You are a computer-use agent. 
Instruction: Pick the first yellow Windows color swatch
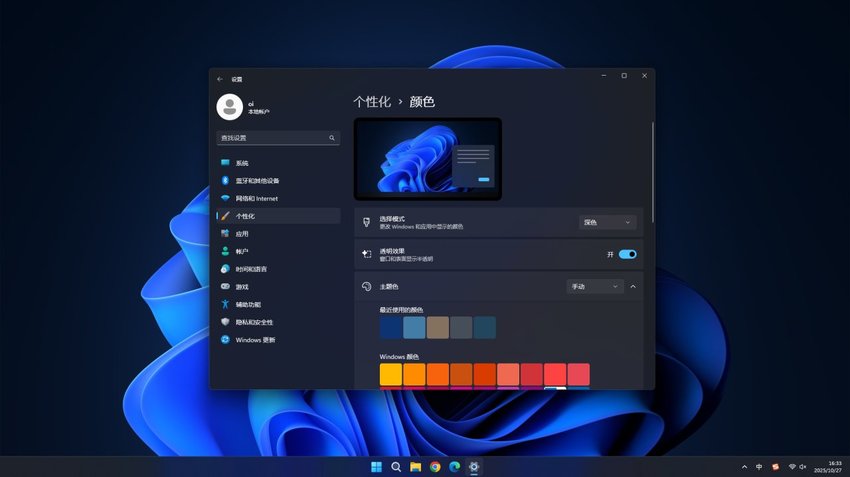(x=391, y=374)
